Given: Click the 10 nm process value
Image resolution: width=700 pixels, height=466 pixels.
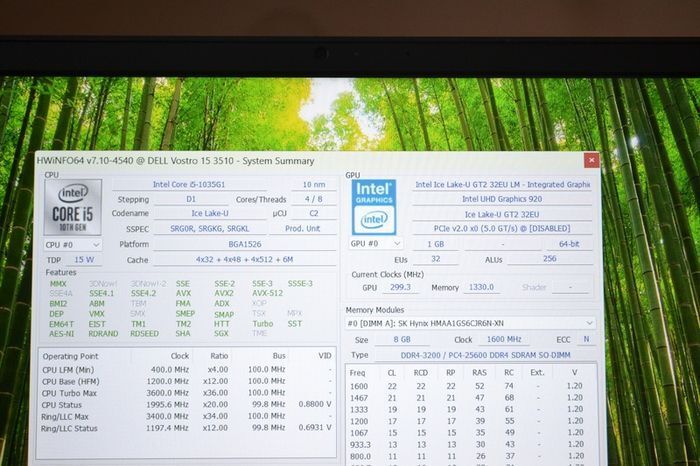Looking at the screenshot, I should pyautogui.click(x=314, y=184).
